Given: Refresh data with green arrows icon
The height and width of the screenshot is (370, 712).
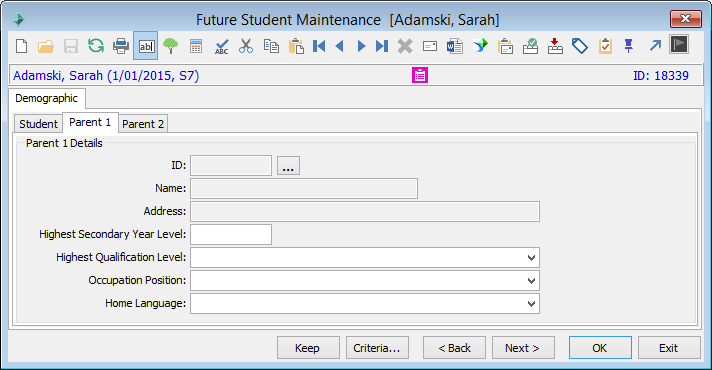Looking at the screenshot, I should (x=96, y=46).
